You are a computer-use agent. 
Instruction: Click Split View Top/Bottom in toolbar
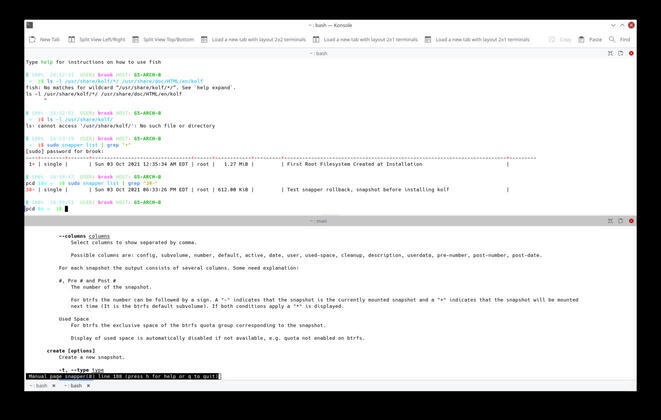(x=163, y=40)
